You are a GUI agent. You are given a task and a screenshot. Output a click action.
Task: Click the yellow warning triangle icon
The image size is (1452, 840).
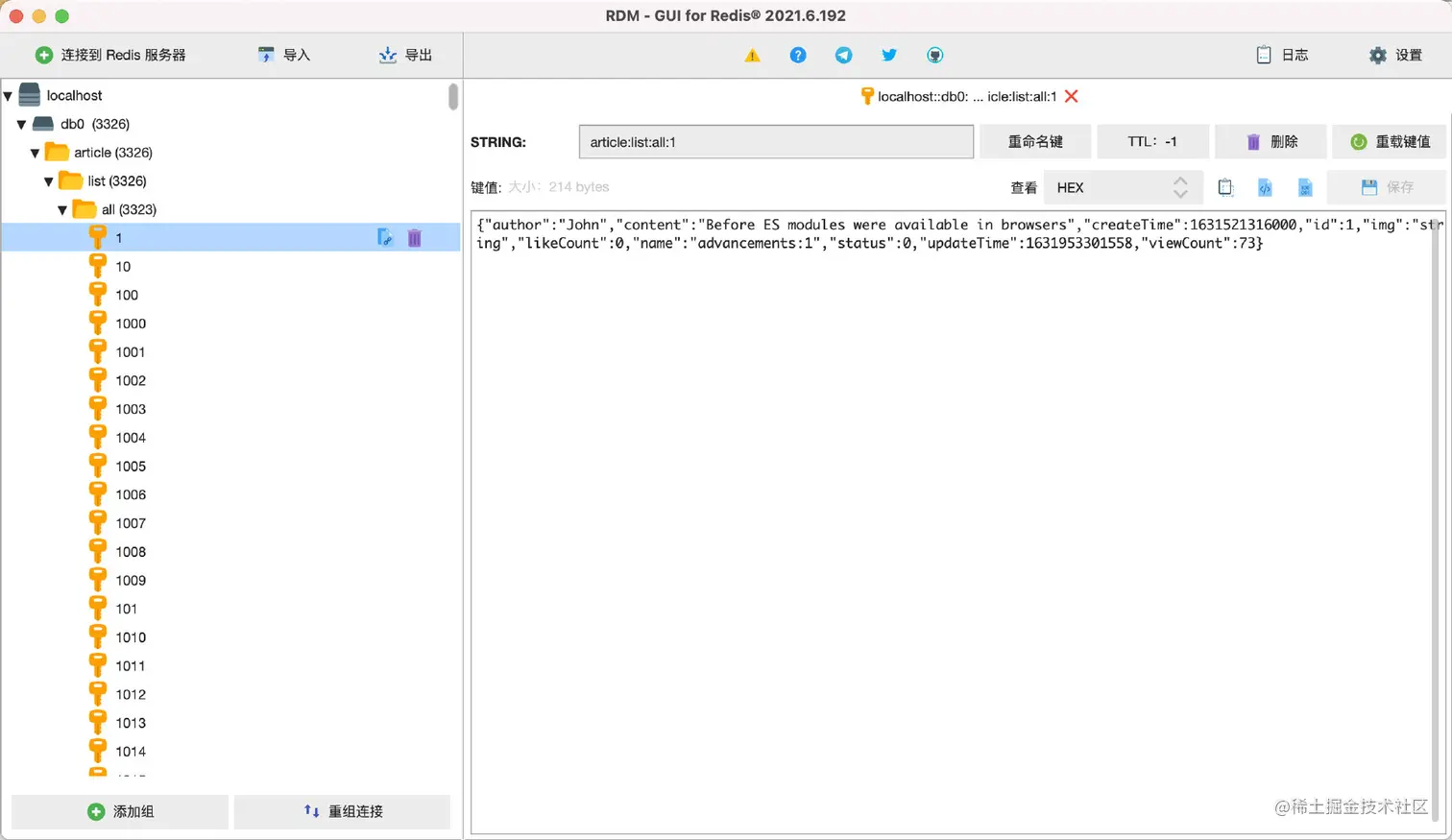coord(752,56)
